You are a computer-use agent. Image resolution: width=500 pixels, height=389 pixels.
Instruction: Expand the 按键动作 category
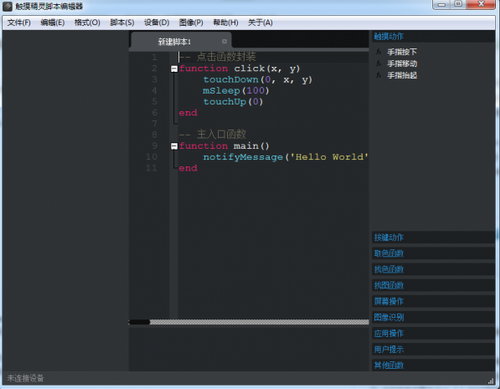pyautogui.click(x=433, y=237)
